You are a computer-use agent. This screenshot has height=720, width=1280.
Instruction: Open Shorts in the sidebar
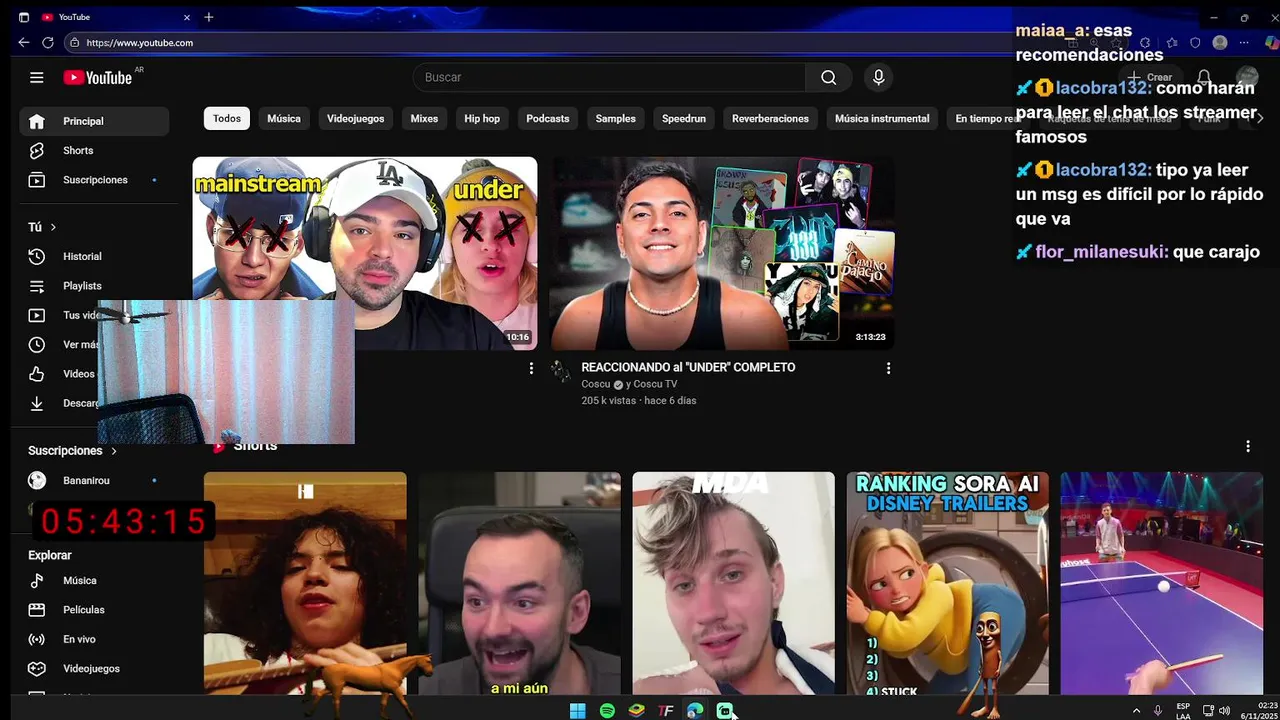pos(94,150)
